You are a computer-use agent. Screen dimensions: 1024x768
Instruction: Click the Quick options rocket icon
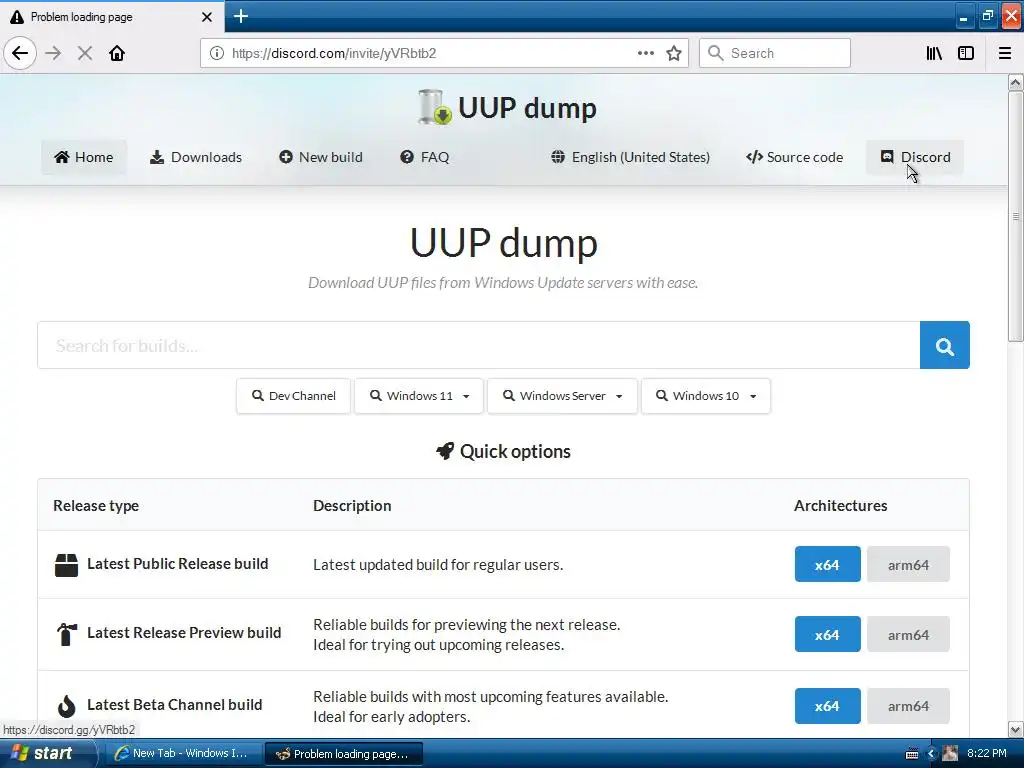(x=445, y=451)
